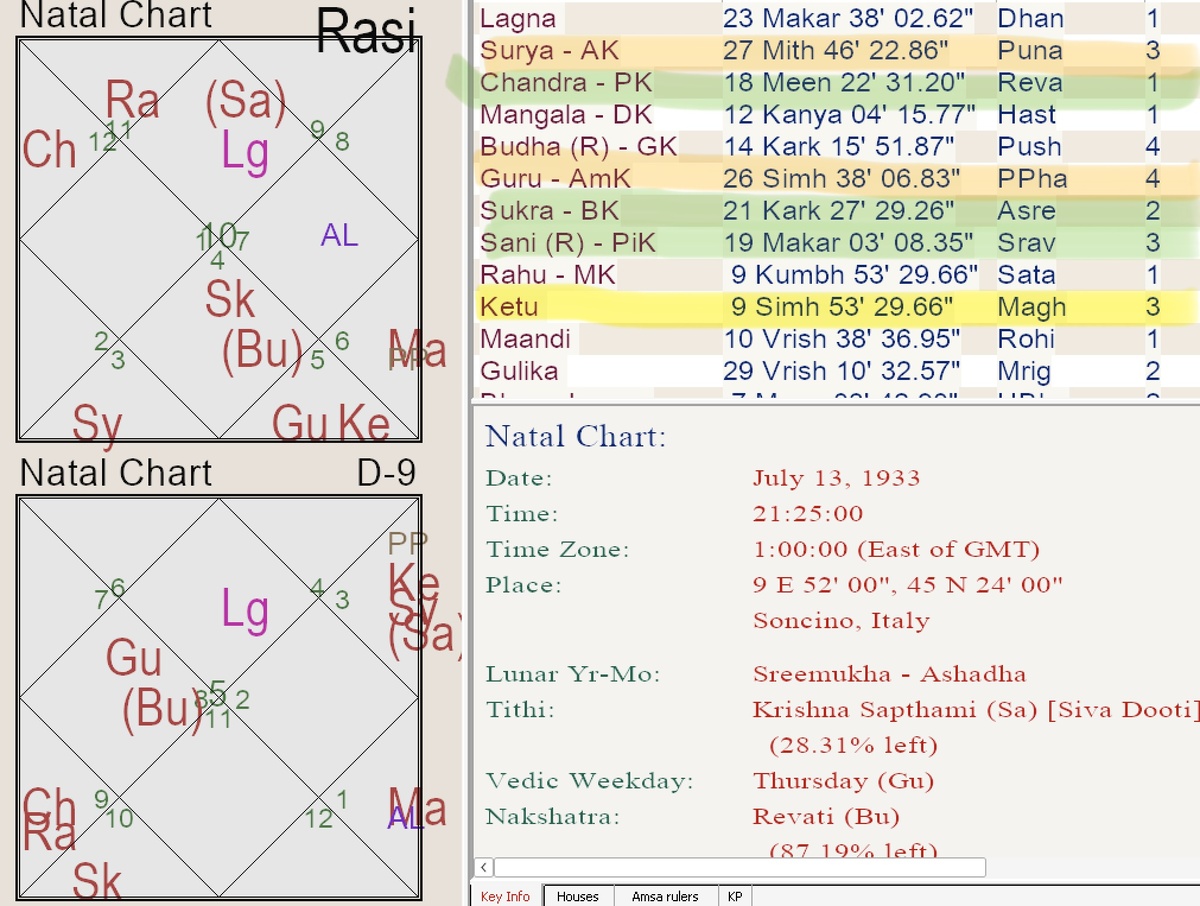Image resolution: width=1200 pixels, height=906 pixels.
Task: Select the Mangala - DK row
Action: 835,114
